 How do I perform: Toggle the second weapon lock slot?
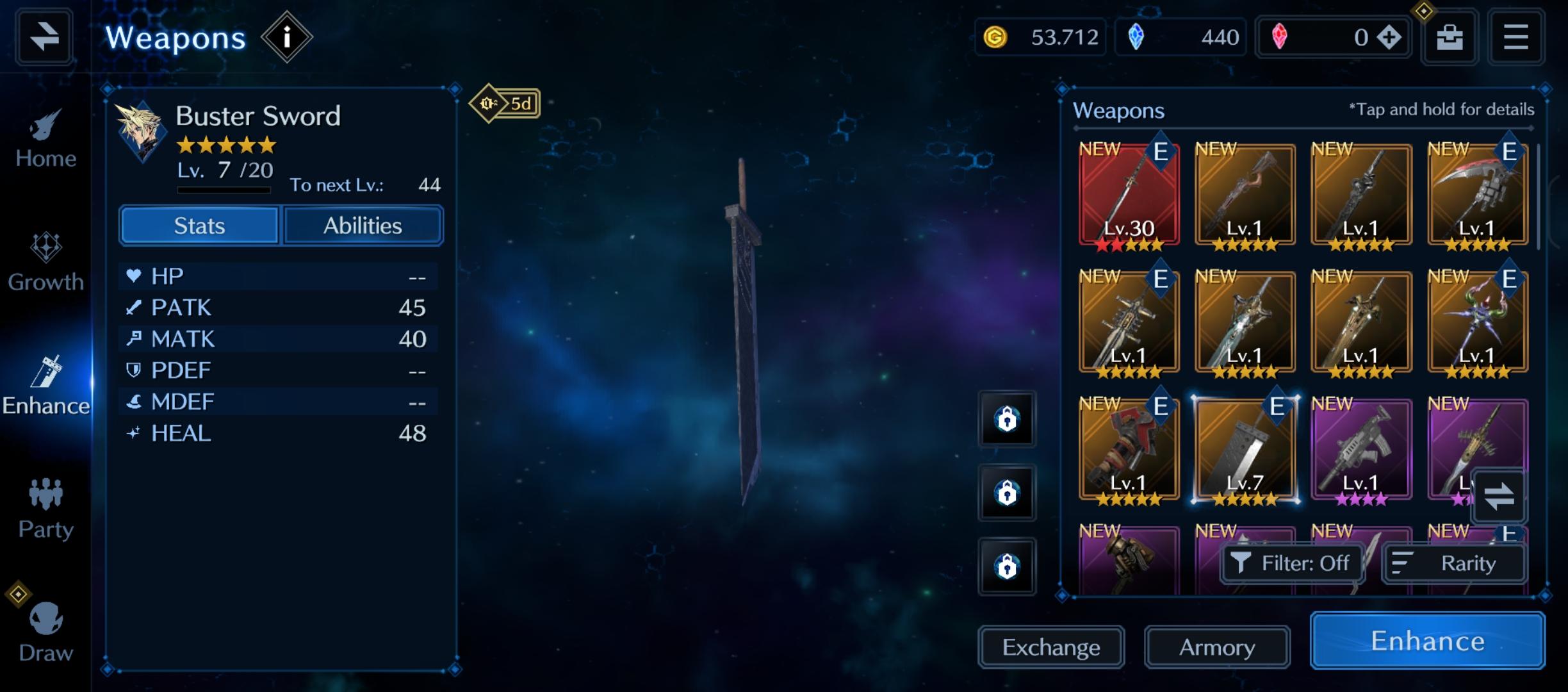[1006, 493]
